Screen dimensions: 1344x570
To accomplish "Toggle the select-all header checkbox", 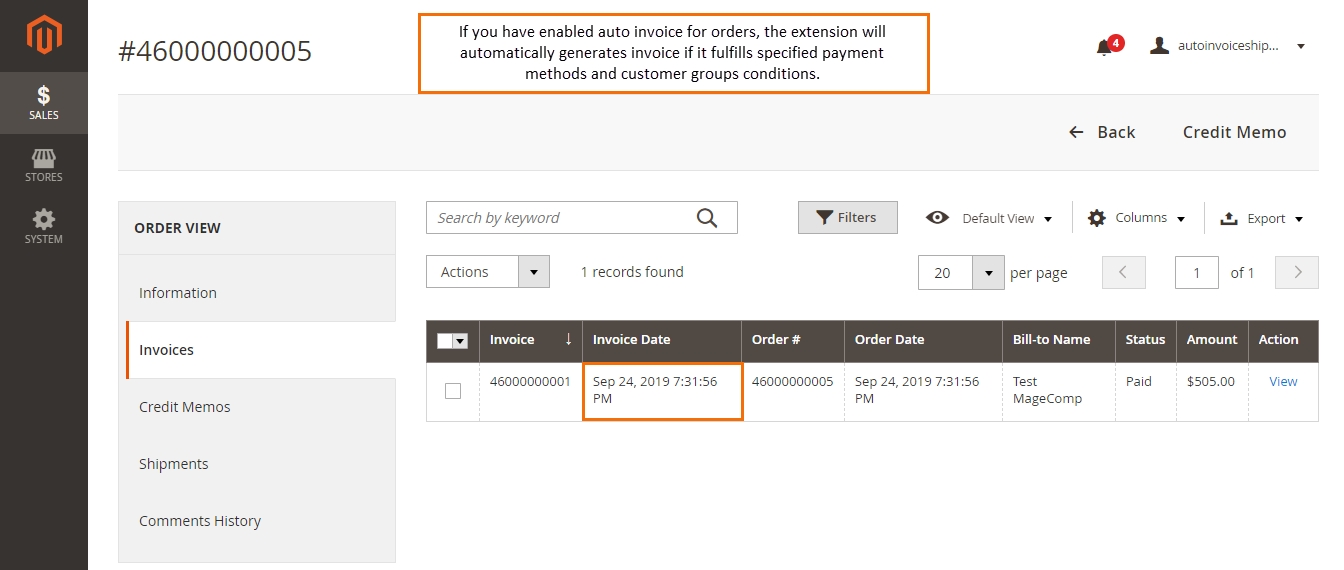I will pyautogui.click(x=447, y=341).
